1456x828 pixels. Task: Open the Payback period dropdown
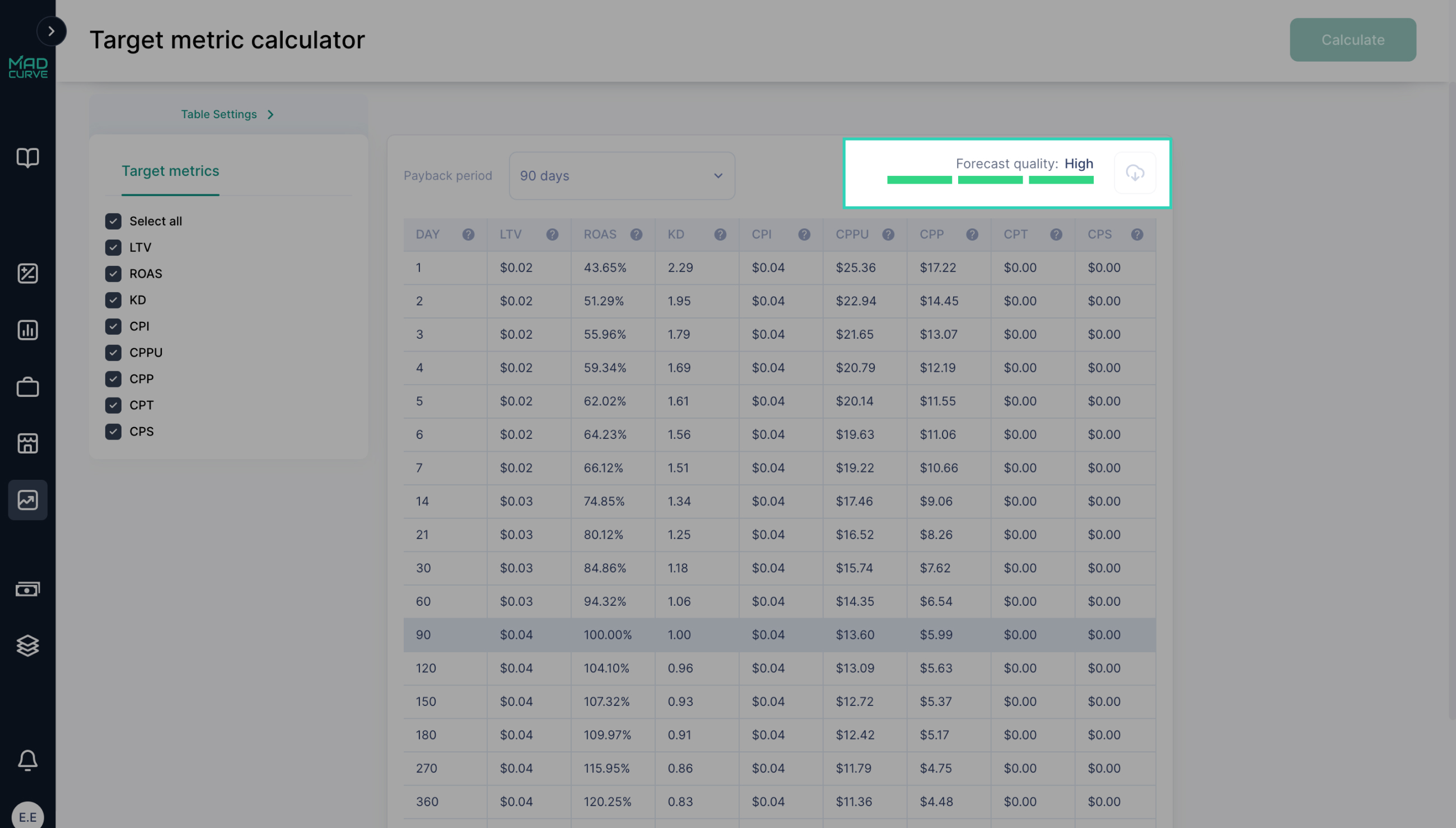622,176
